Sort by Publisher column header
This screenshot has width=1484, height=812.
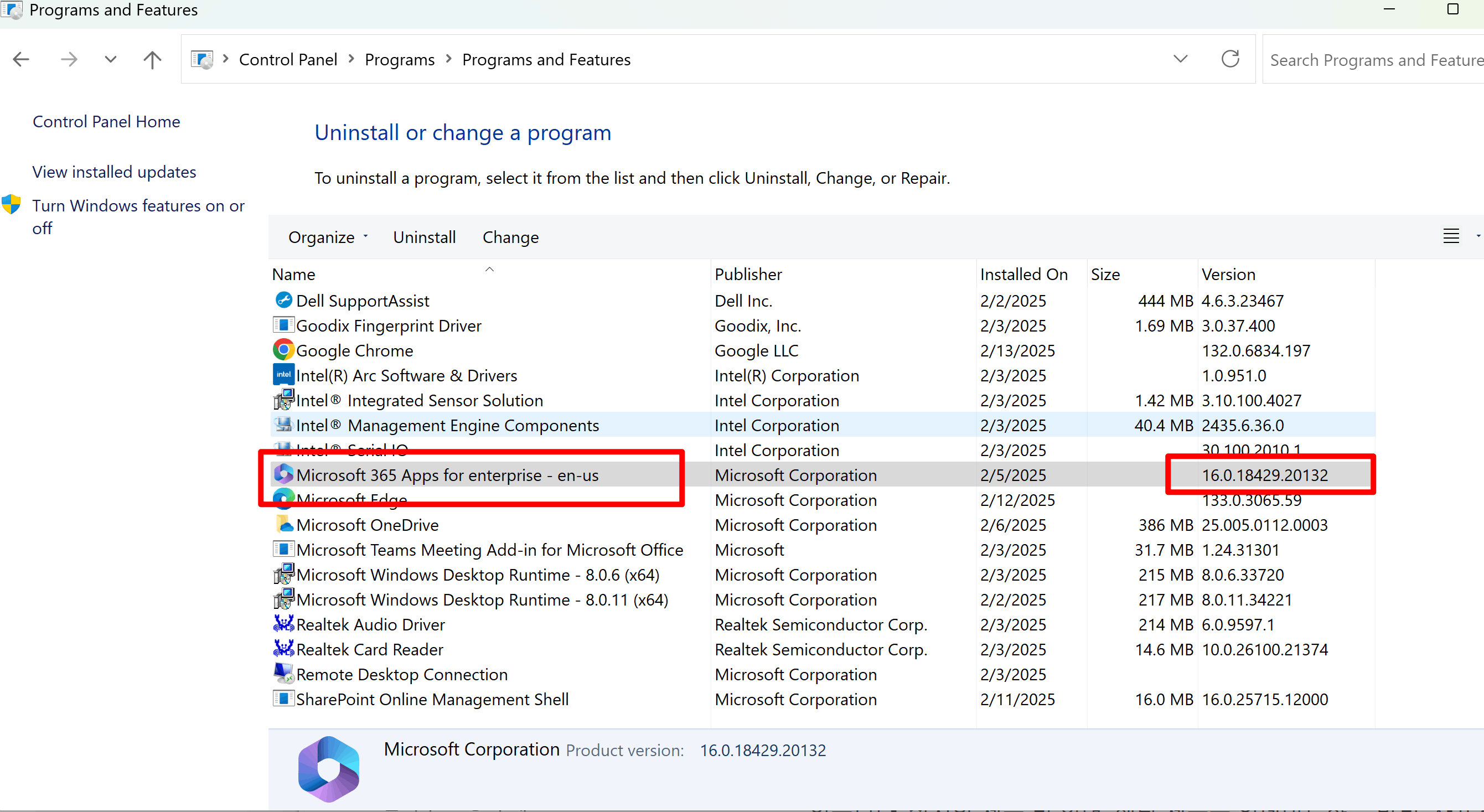pyautogui.click(x=844, y=274)
